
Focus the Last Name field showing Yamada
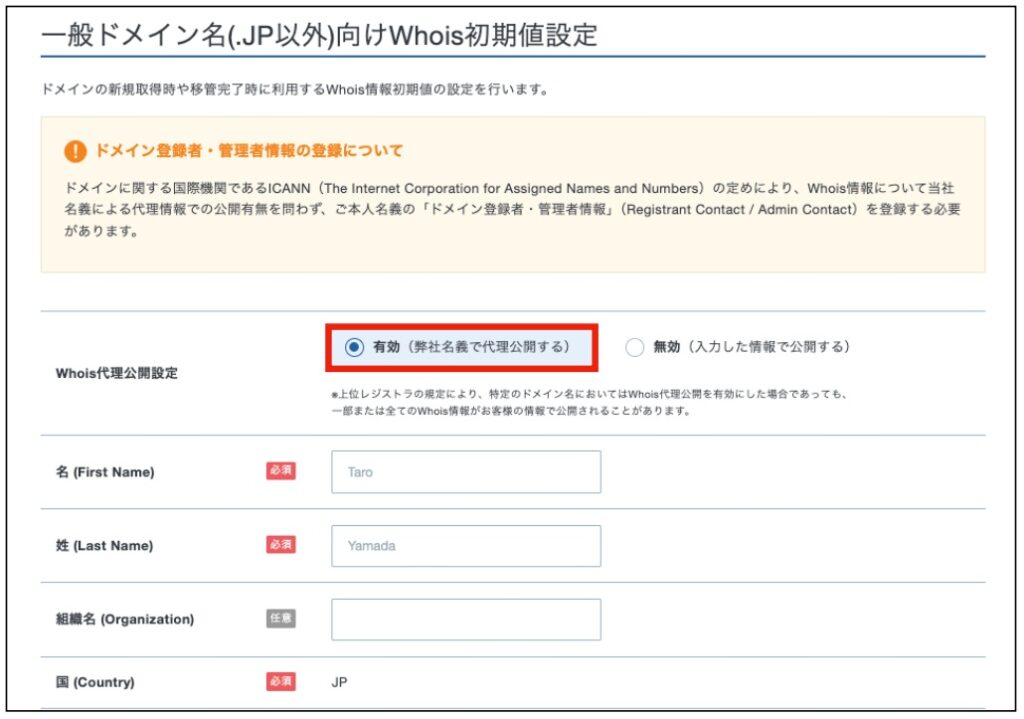[x=466, y=546]
